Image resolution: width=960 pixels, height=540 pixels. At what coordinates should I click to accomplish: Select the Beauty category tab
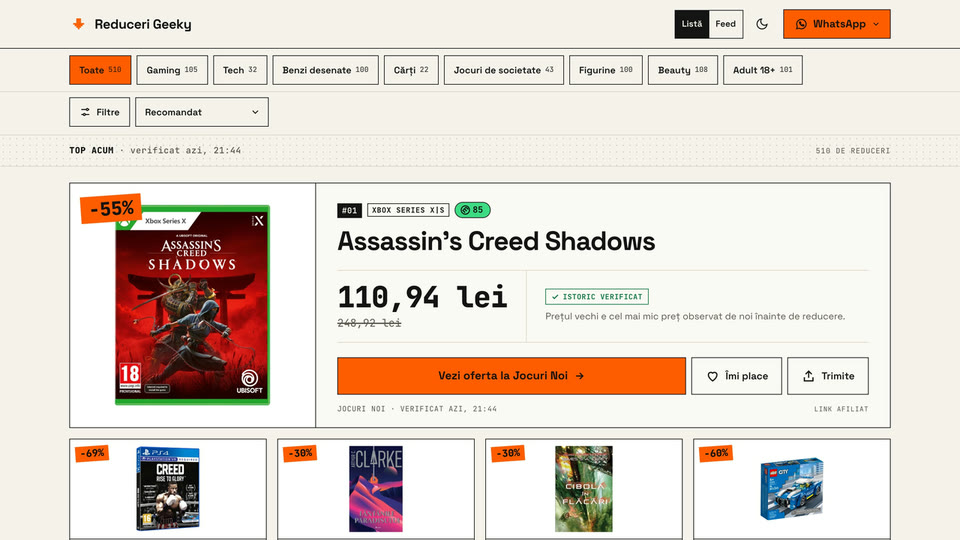683,70
